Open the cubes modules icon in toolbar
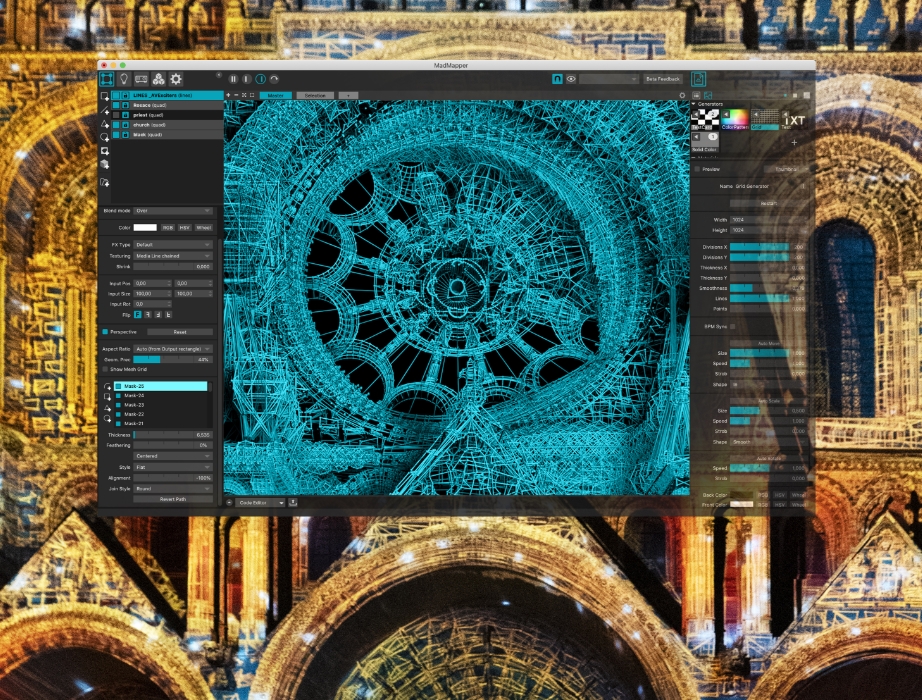Image resolution: width=922 pixels, height=700 pixels. click(x=158, y=78)
